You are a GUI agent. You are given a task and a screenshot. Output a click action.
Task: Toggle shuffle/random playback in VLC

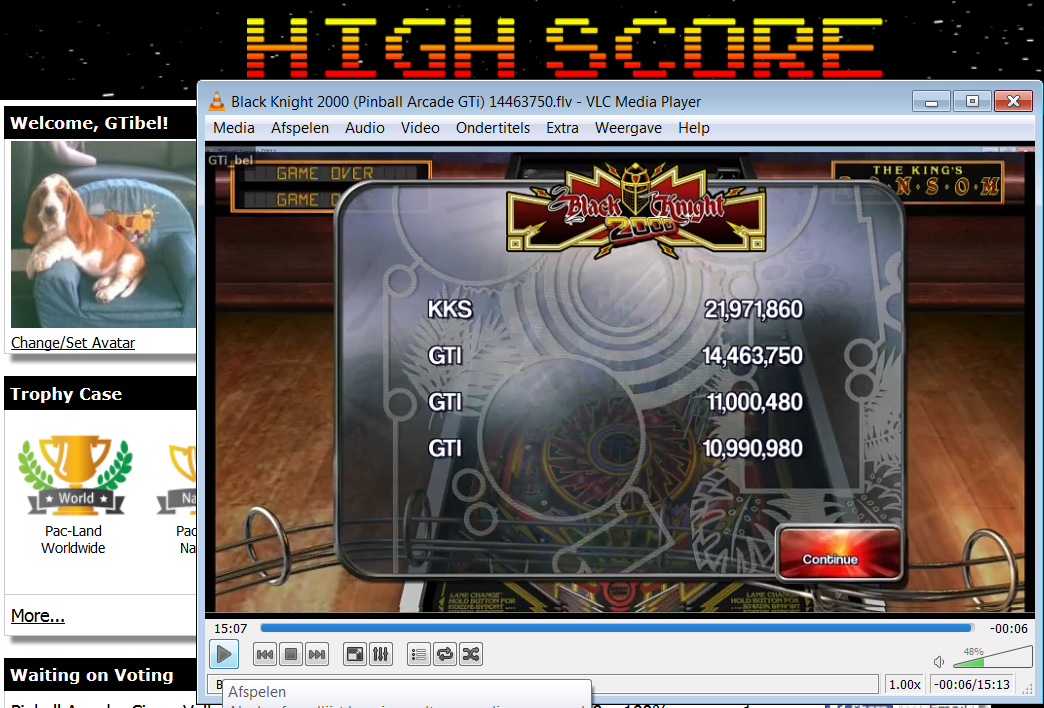[471, 654]
